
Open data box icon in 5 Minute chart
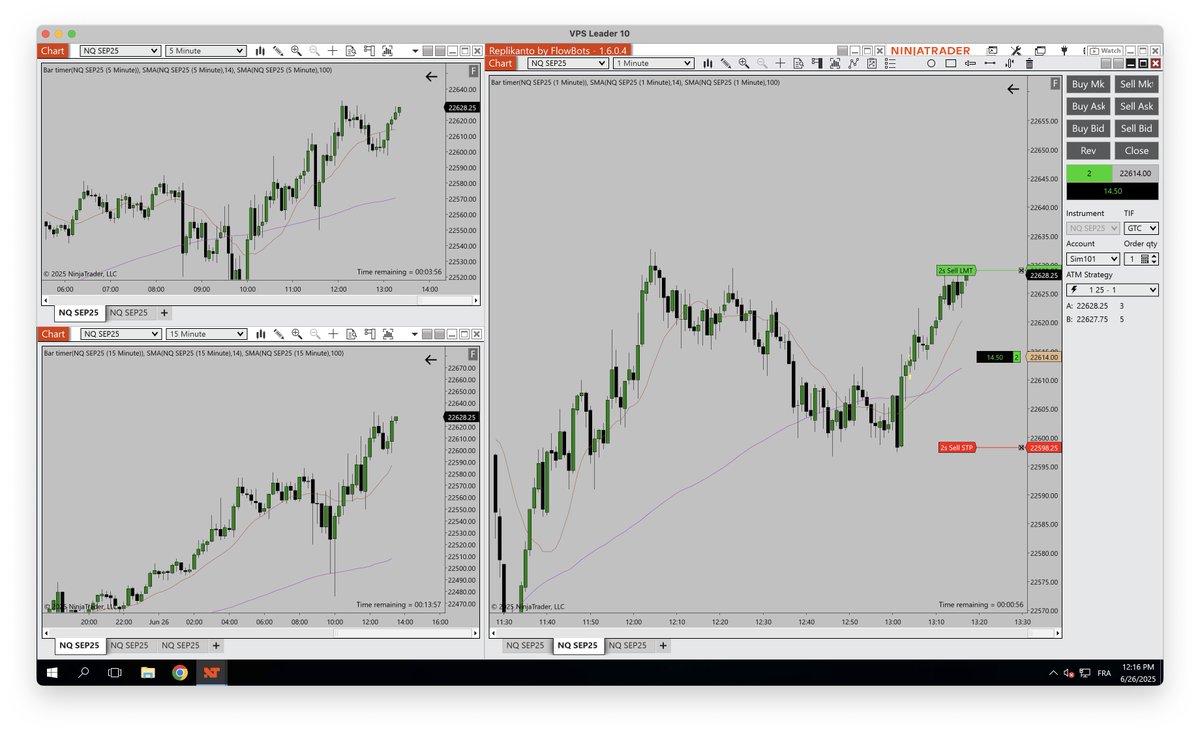(351, 50)
